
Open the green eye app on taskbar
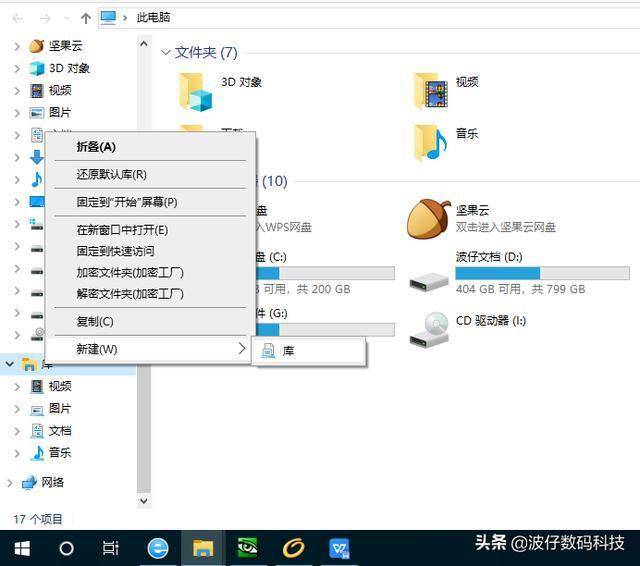point(248,548)
